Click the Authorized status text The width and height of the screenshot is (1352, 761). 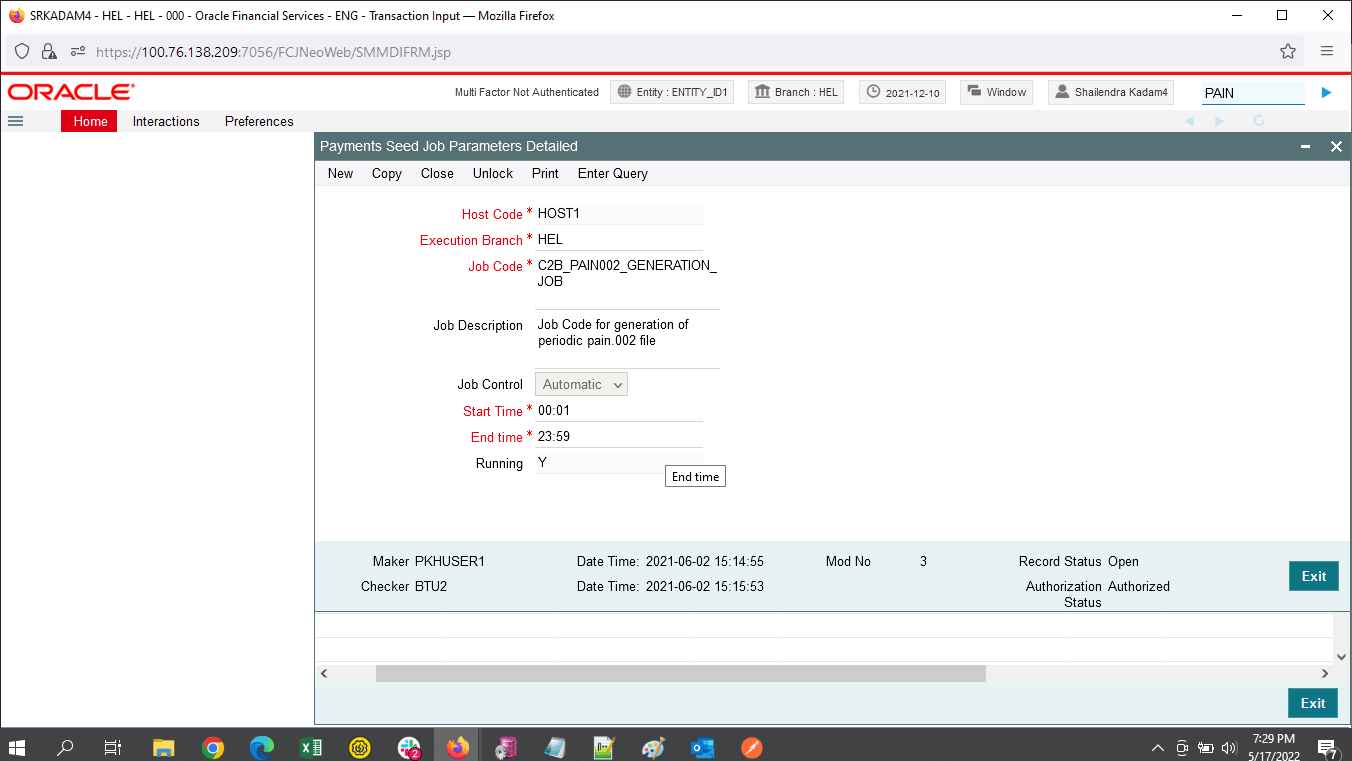click(1139, 587)
